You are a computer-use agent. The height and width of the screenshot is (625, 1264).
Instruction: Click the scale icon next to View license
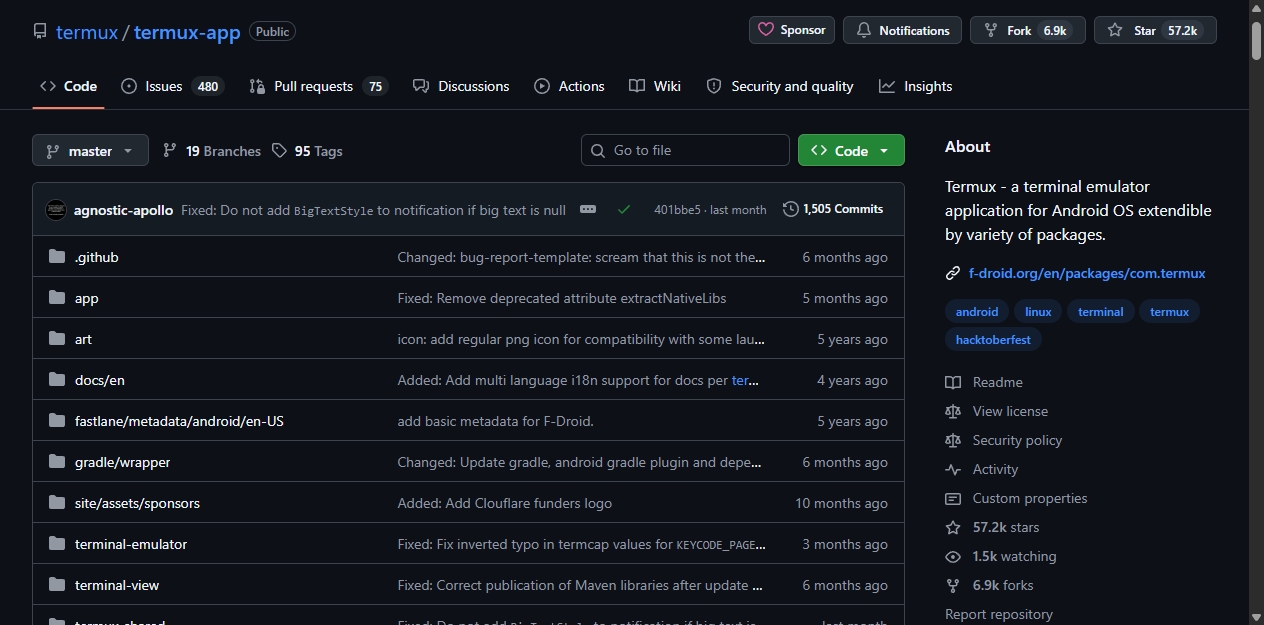[953, 411]
